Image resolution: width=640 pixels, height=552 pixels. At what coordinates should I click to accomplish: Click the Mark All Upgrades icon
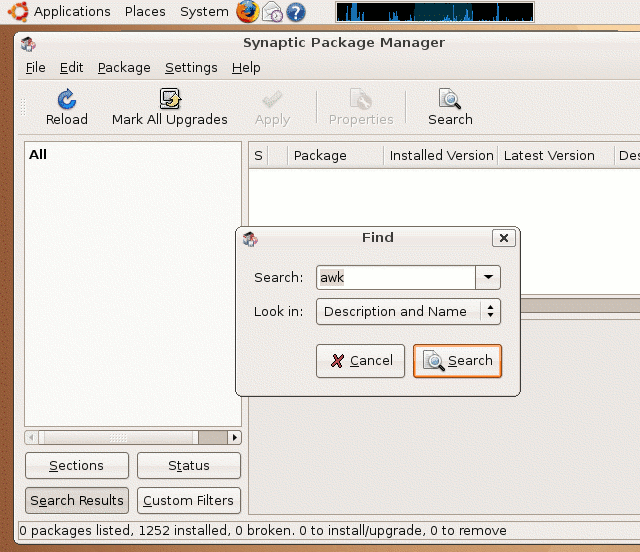(x=170, y=99)
